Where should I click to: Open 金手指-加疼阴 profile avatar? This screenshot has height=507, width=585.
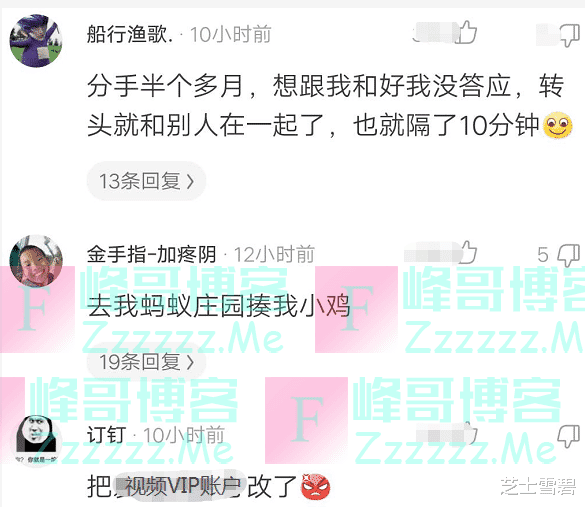36,261
